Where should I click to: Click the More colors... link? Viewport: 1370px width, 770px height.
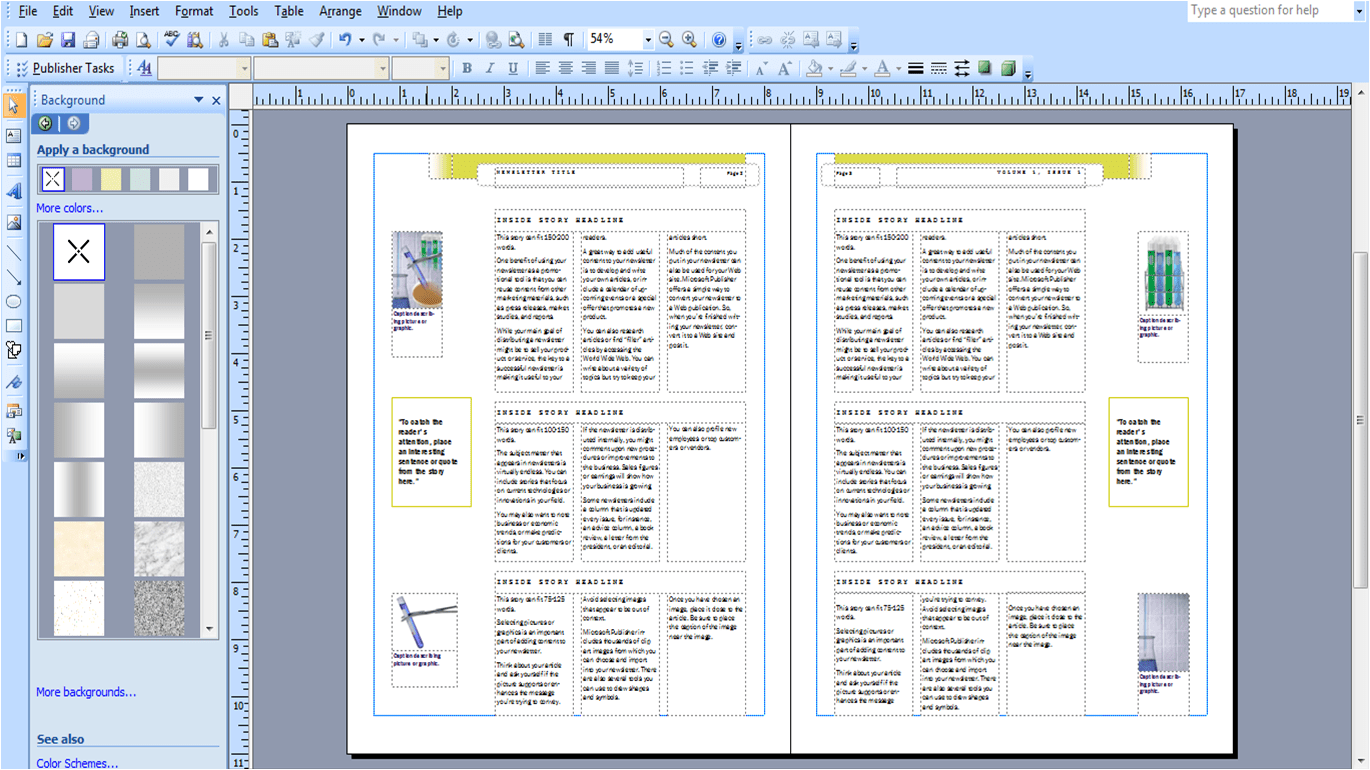pos(69,208)
